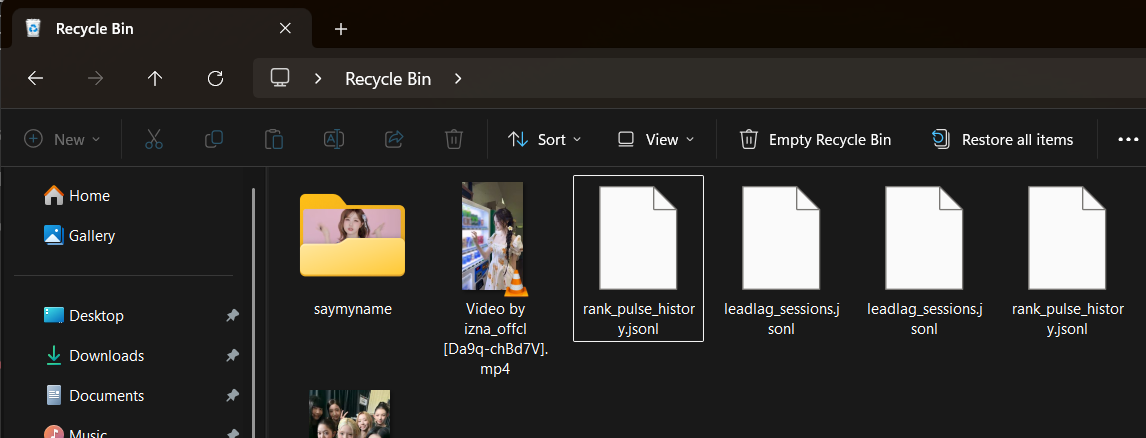This screenshot has width=1146, height=438.
Task: Click the Share icon in toolbar
Action: [394, 139]
